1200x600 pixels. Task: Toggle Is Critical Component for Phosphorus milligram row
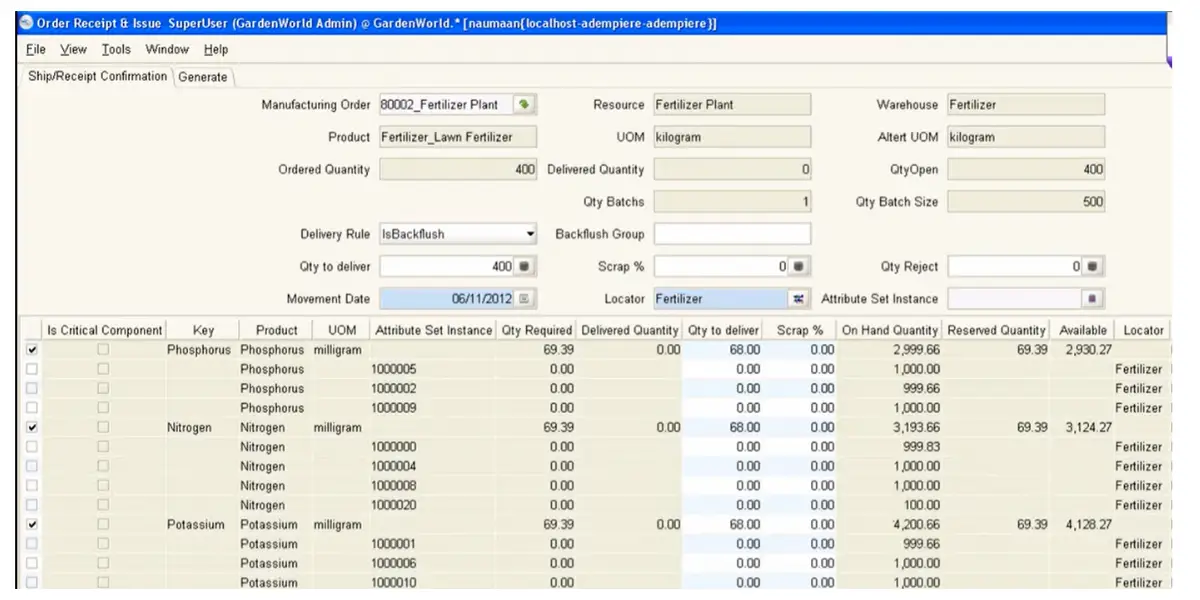tap(103, 350)
